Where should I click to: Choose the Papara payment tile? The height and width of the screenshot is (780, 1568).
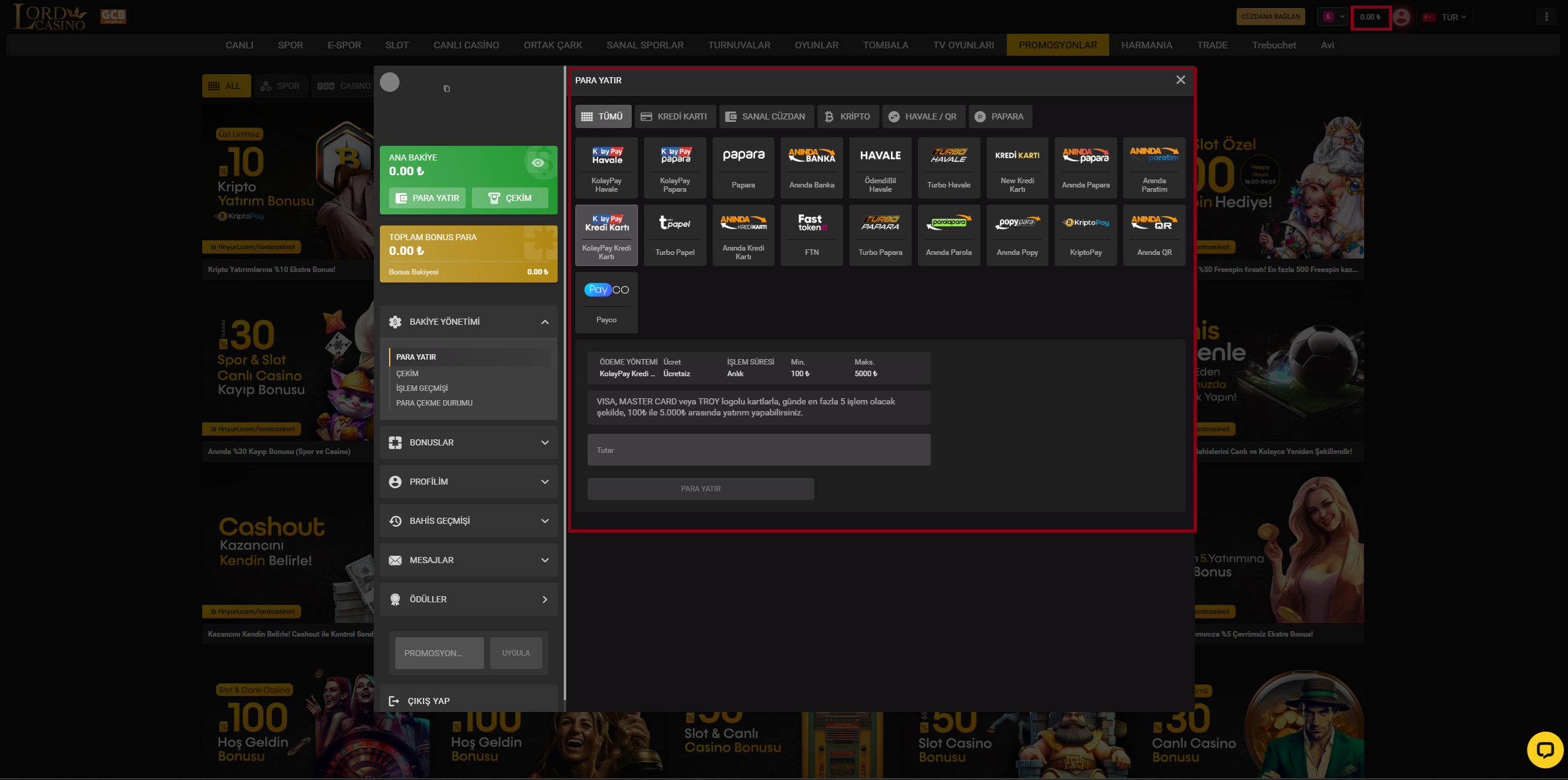coord(743,168)
